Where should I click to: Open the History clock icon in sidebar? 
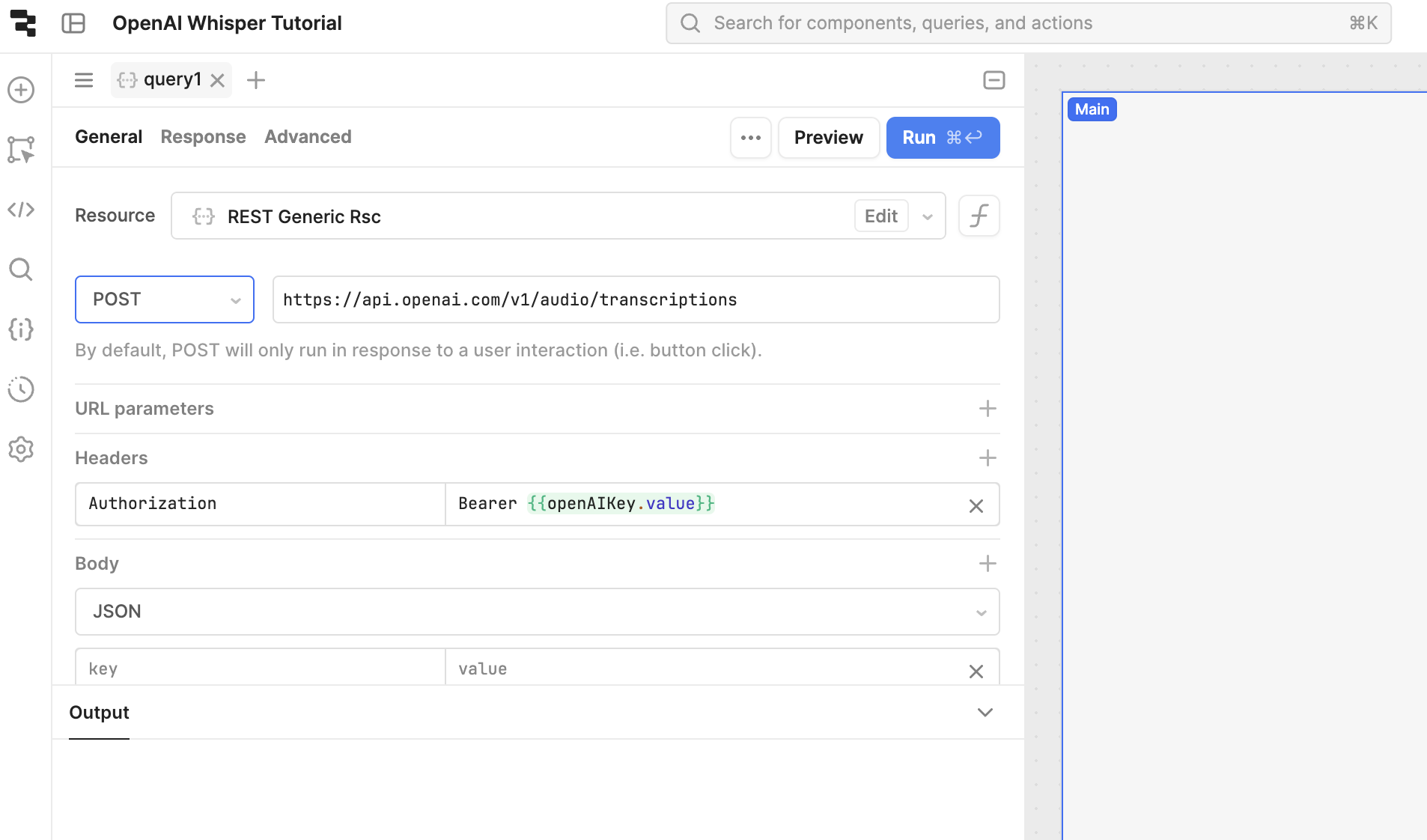[21, 389]
